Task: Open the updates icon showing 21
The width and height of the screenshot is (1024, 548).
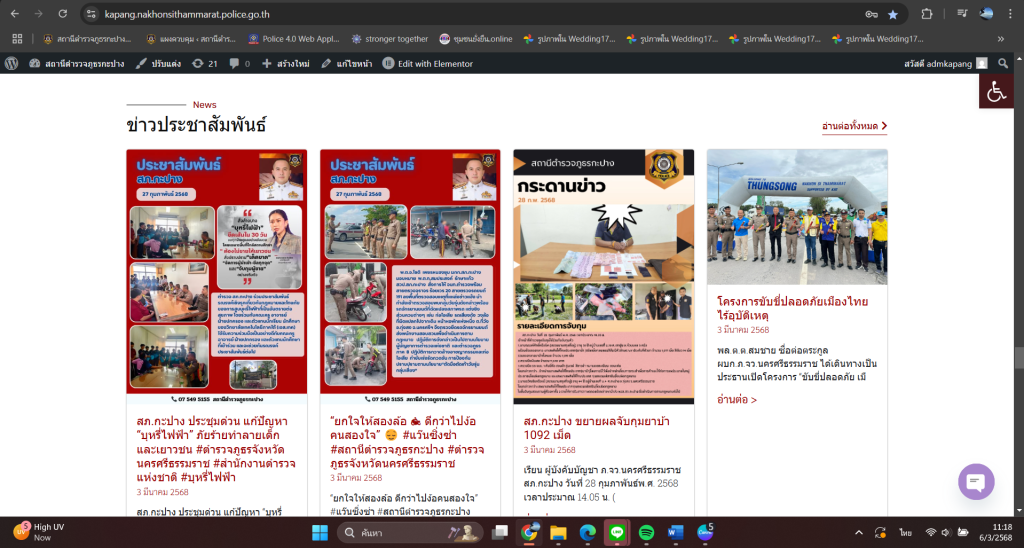Action: tap(204, 63)
